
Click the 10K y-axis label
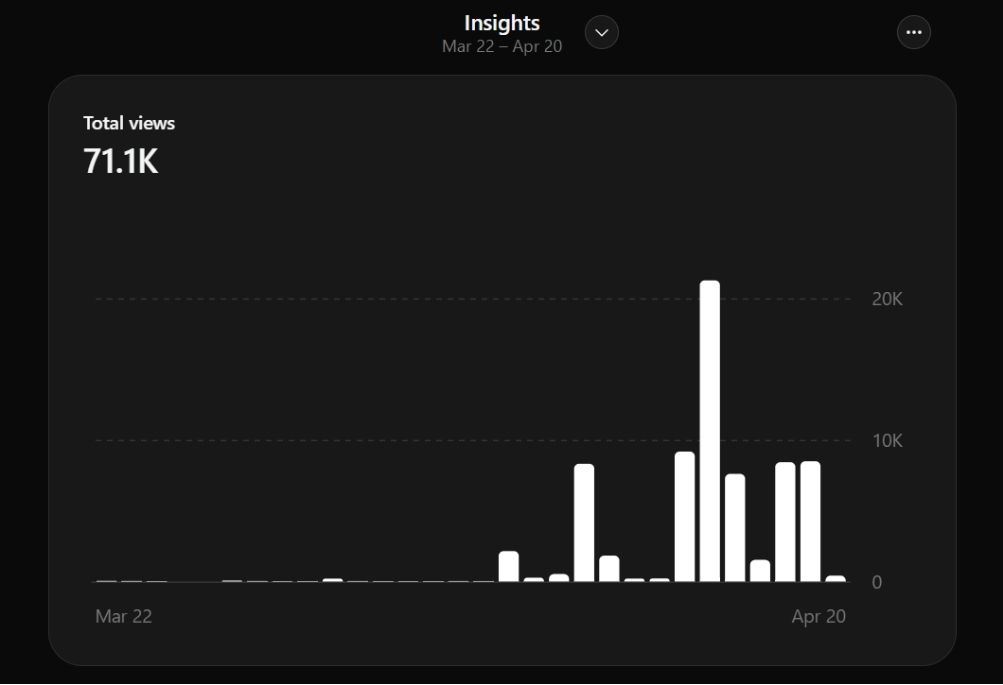[x=887, y=441]
